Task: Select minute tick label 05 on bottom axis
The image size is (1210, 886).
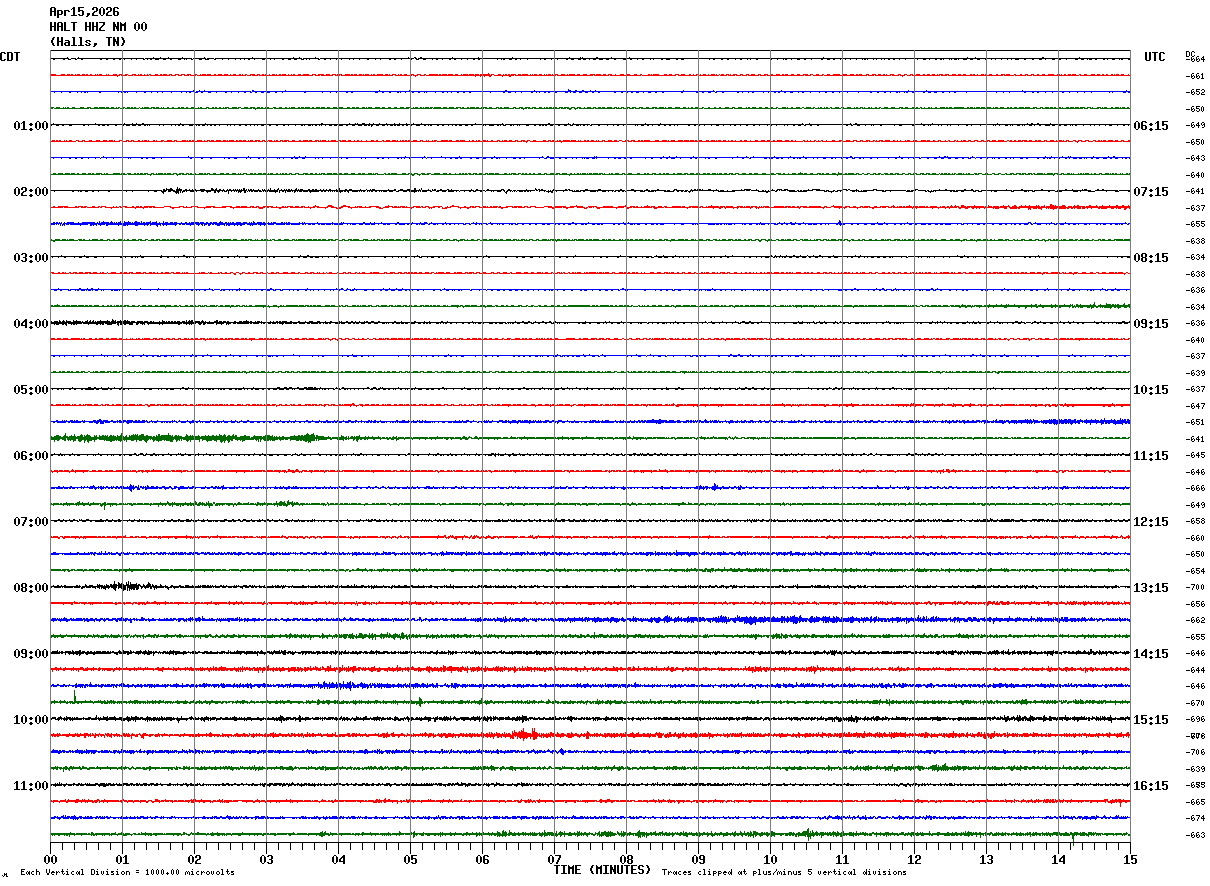Action: 411,859
